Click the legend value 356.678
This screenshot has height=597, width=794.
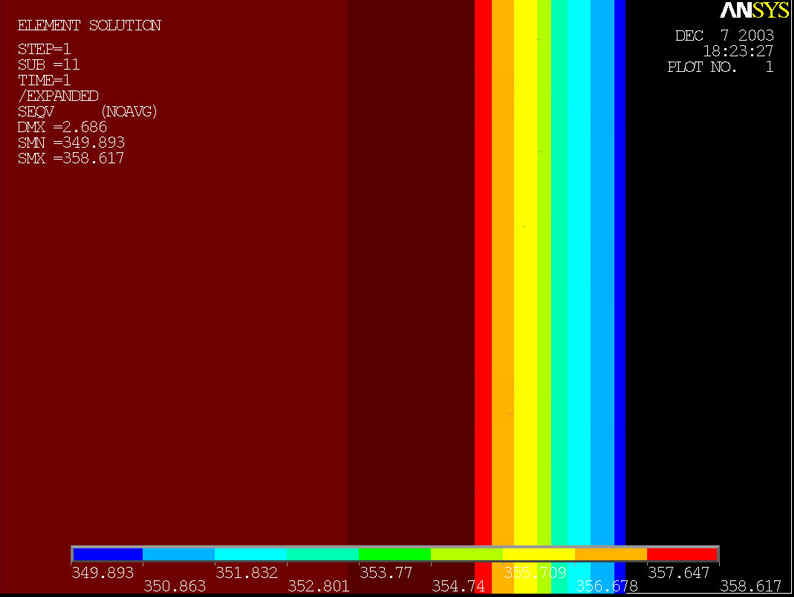point(607,586)
